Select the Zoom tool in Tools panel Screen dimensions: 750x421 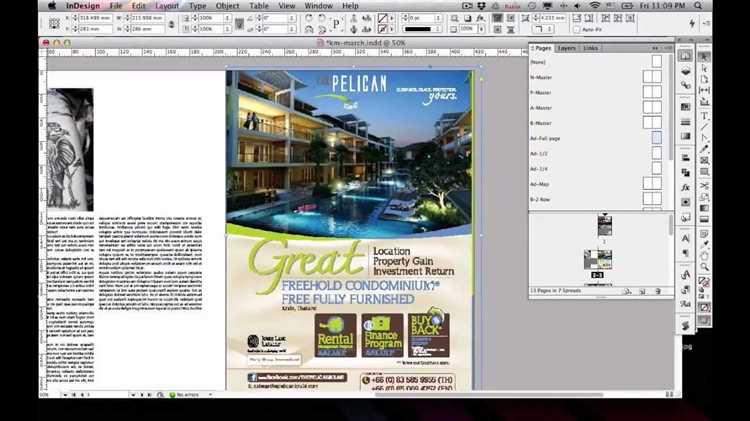704,267
